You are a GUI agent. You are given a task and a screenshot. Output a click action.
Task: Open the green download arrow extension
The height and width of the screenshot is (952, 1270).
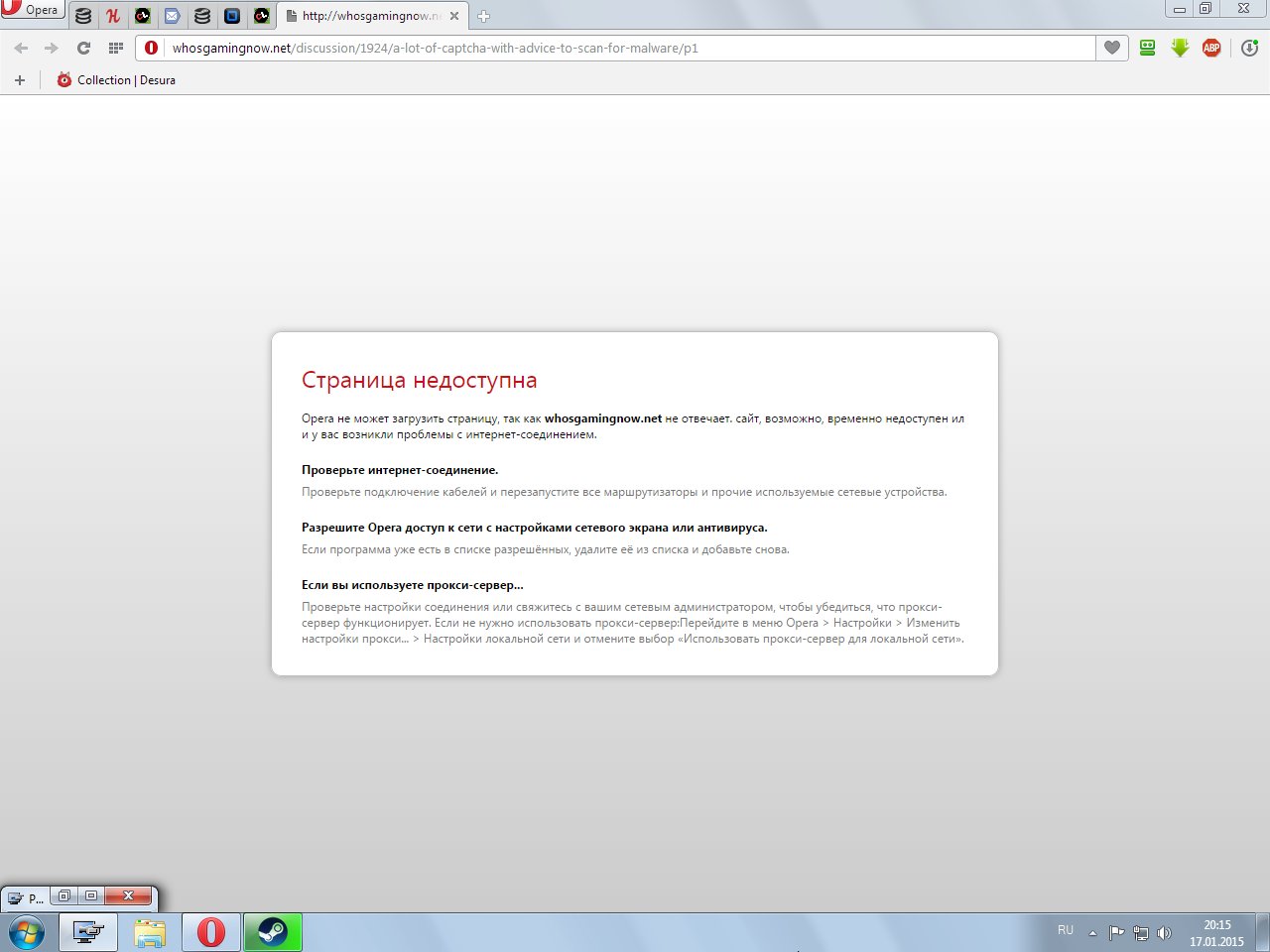[1180, 48]
